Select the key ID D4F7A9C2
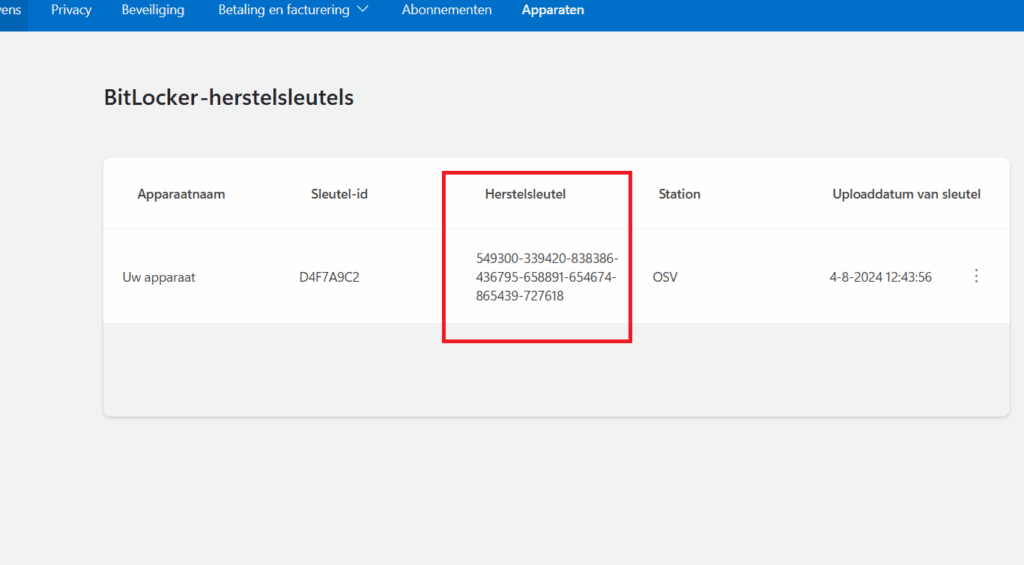The height and width of the screenshot is (565, 1024). [329, 277]
